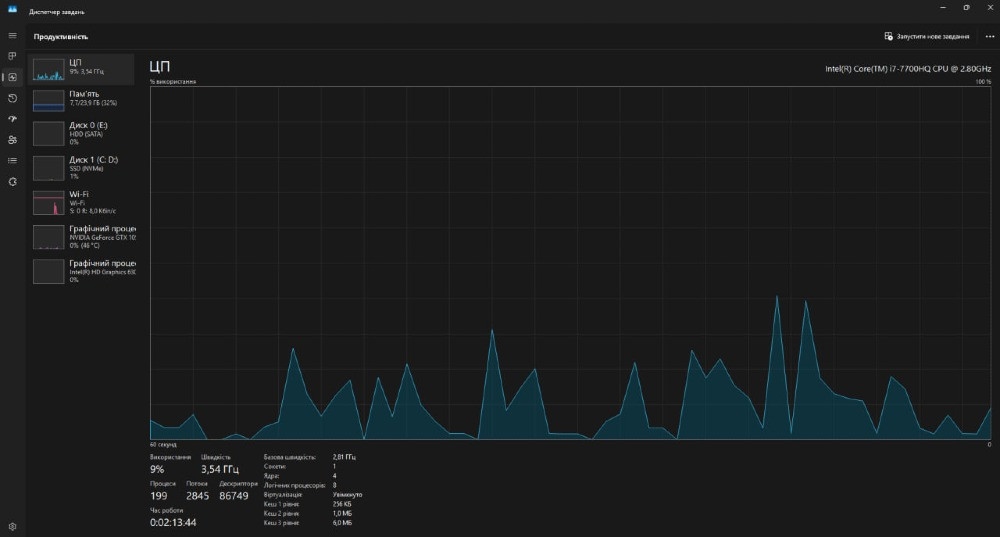Select the Wi-Fi network item
Image resolution: width=1000 pixels, height=537 pixels.
pos(82,202)
